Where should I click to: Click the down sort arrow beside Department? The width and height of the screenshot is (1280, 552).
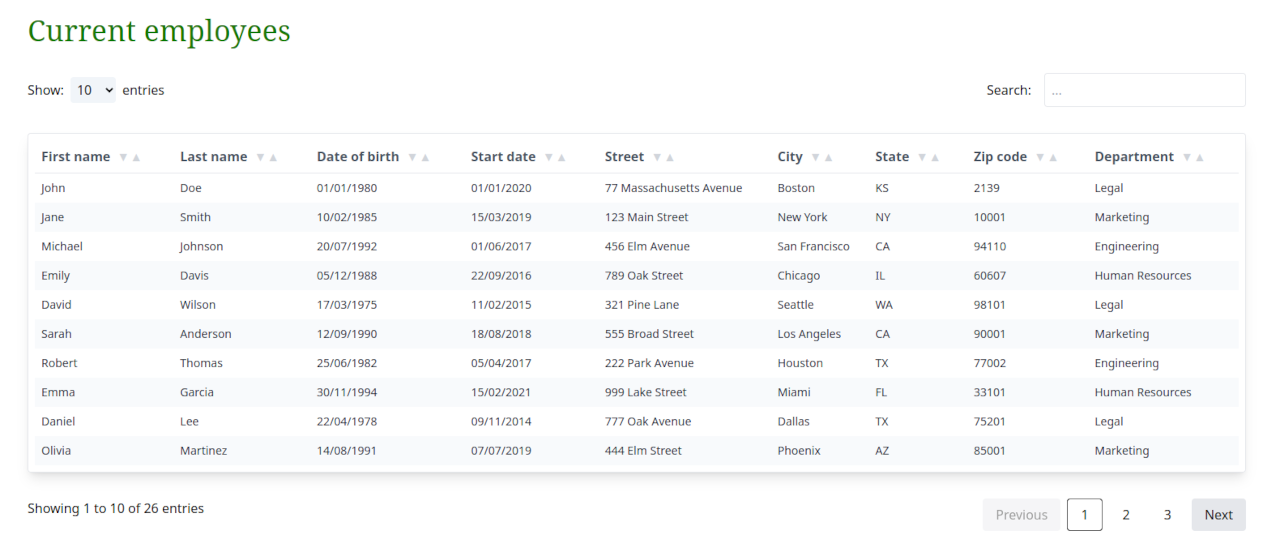[x=1187, y=158]
